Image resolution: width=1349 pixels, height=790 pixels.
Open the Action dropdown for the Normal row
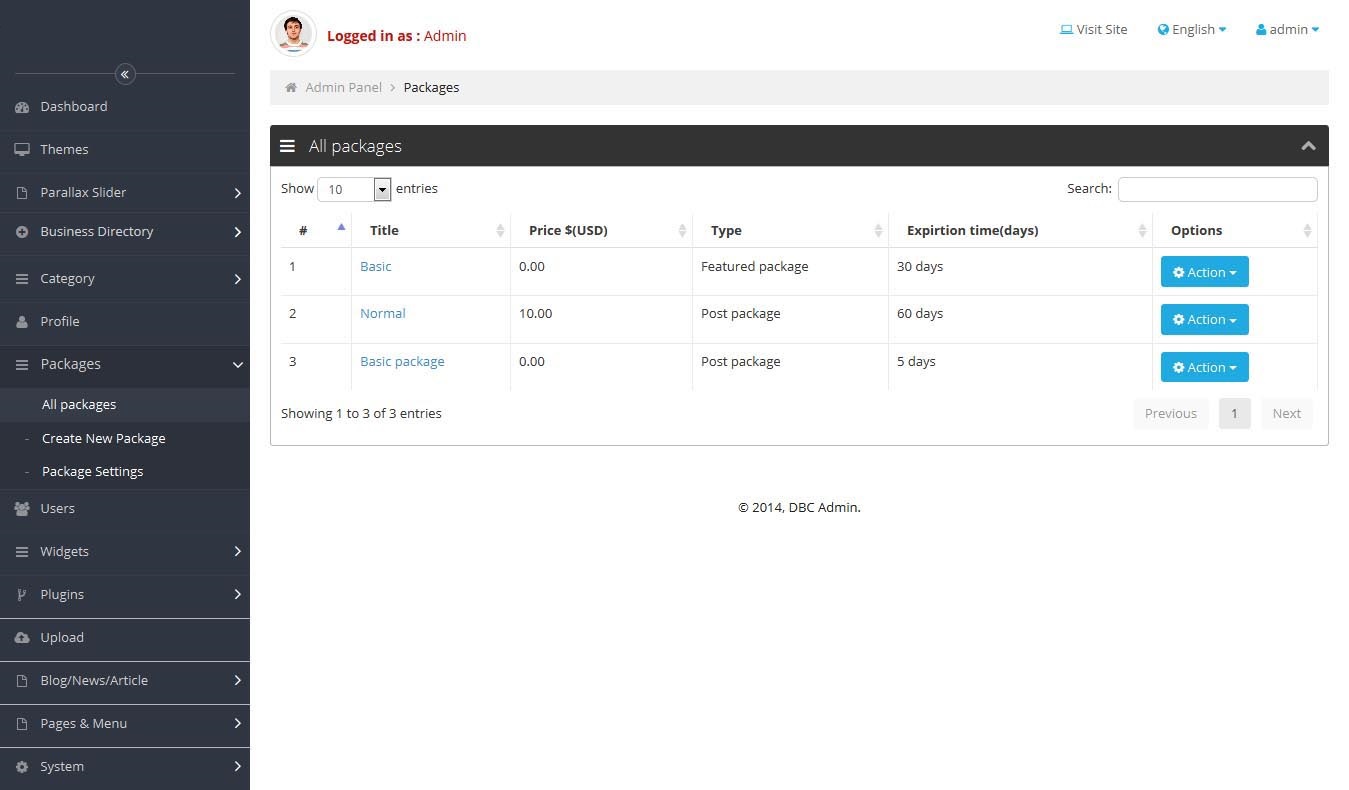click(1204, 320)
